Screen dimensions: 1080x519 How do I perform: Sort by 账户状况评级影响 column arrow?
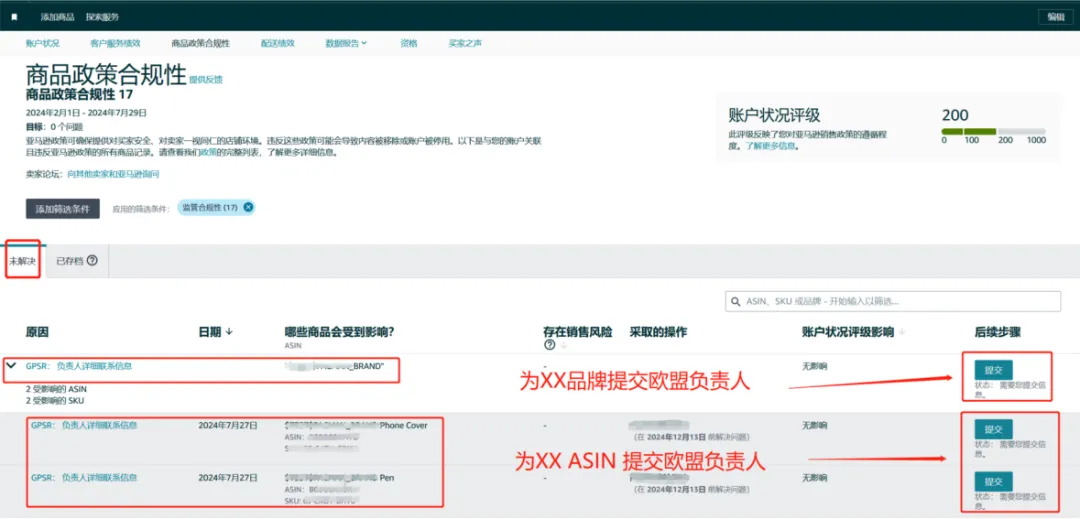[902, 332]
